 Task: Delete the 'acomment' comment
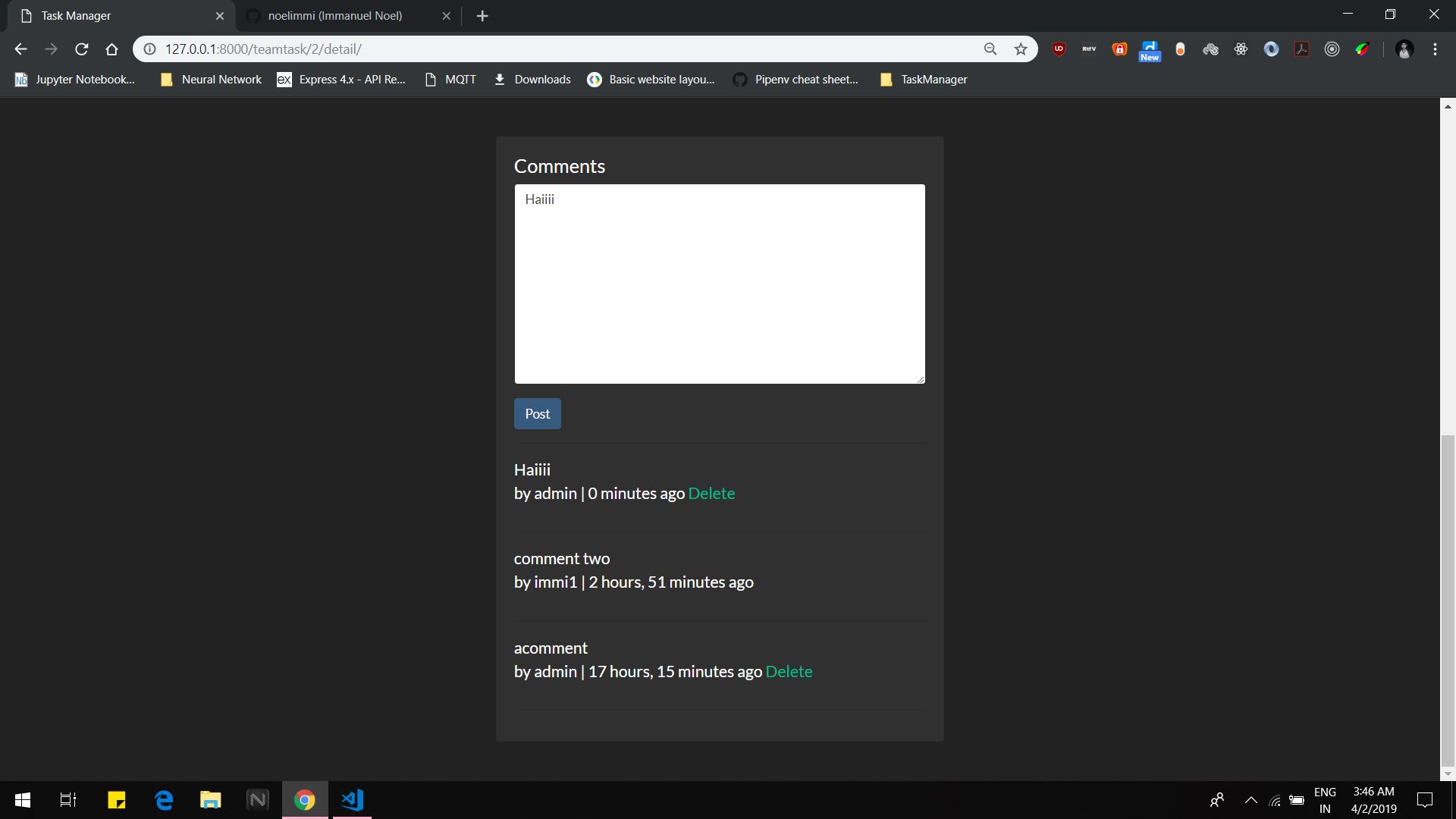(x=789, y=672)
